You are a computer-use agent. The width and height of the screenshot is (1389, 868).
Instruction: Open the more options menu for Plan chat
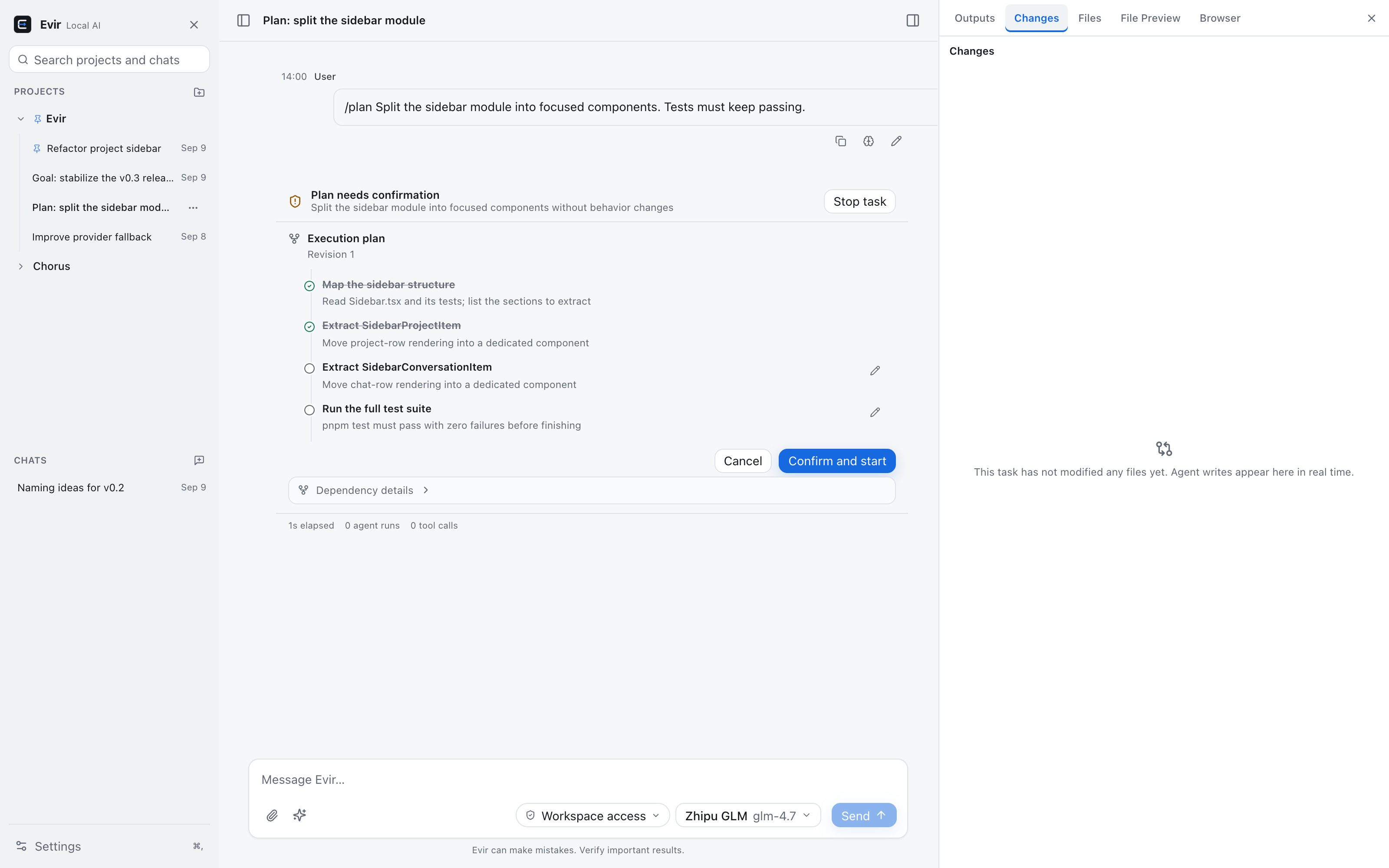(x=193, y=208)
